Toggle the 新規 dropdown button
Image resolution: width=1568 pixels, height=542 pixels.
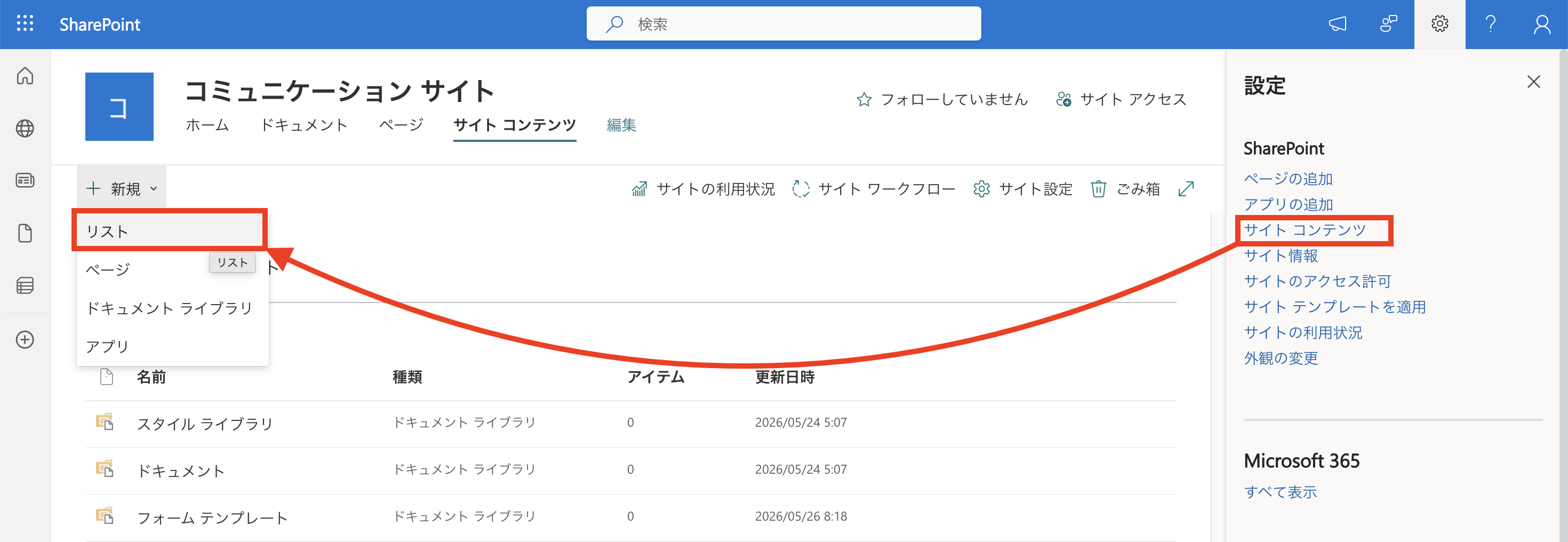coord(122,189)
